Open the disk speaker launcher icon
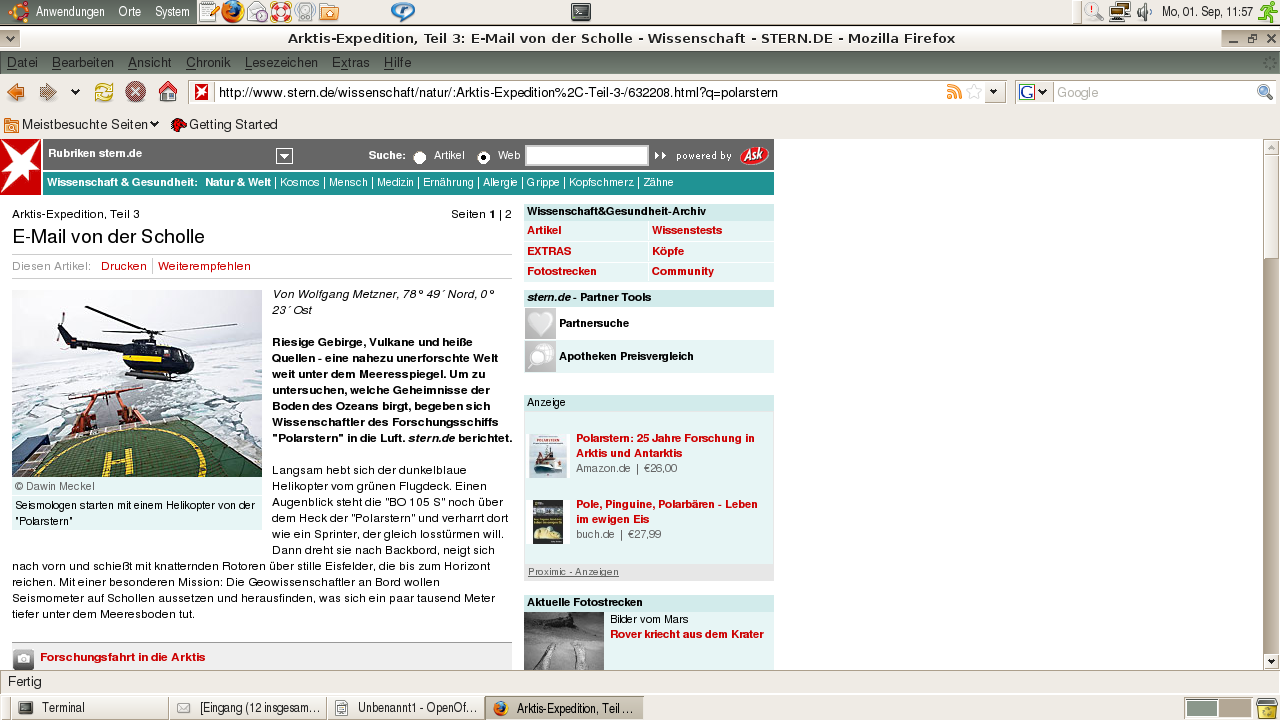The width and height of the screenshot is (1280, 720). pos(305,12)
